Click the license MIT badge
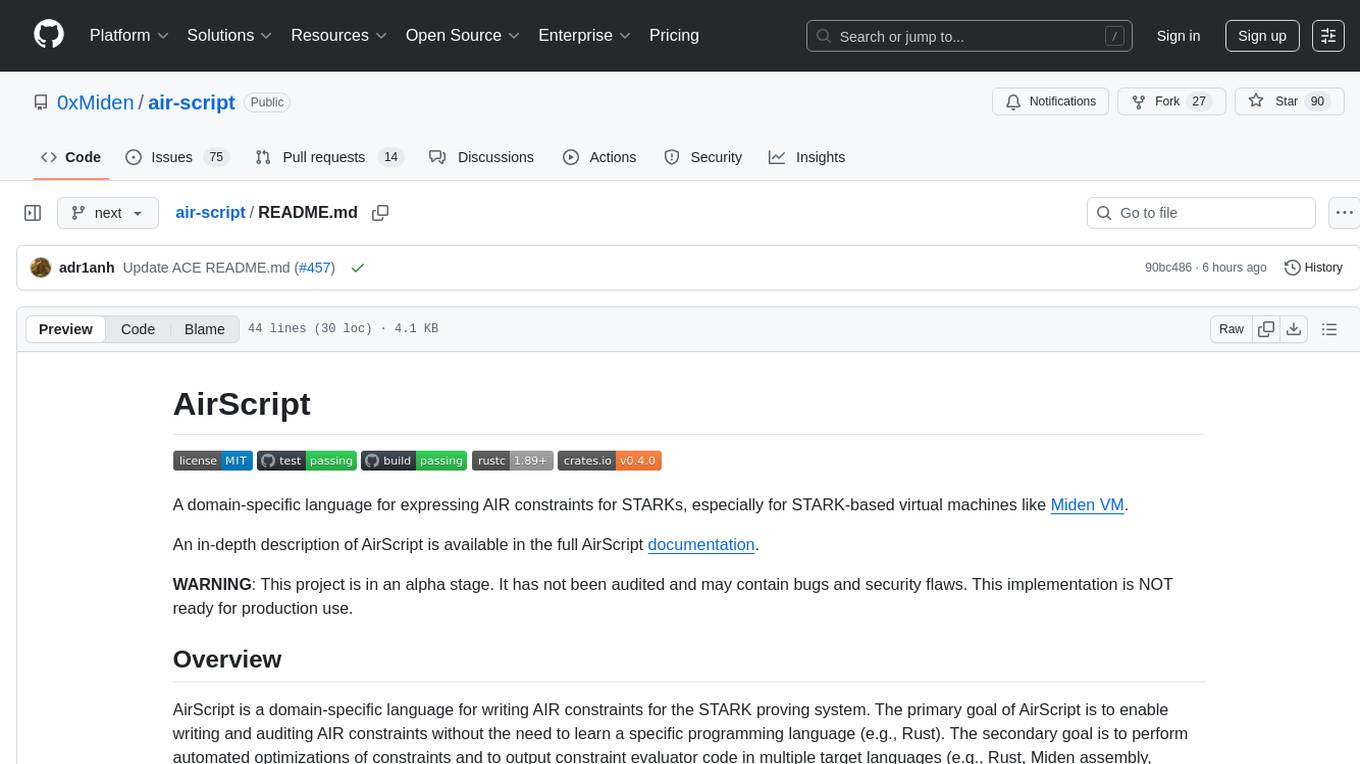 [x=212, y=460]
